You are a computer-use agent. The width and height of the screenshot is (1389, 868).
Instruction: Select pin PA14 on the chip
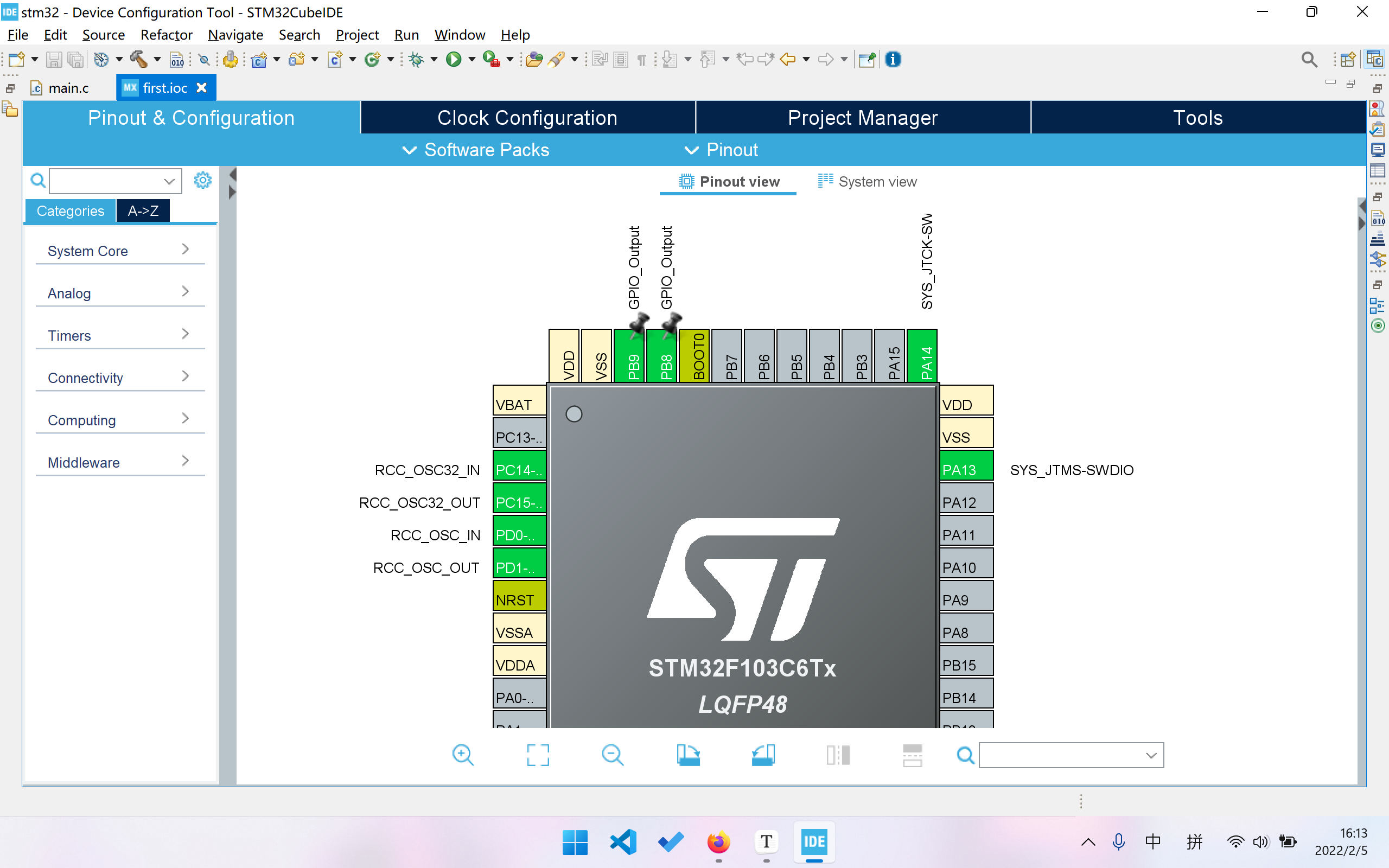pos(922,355)
